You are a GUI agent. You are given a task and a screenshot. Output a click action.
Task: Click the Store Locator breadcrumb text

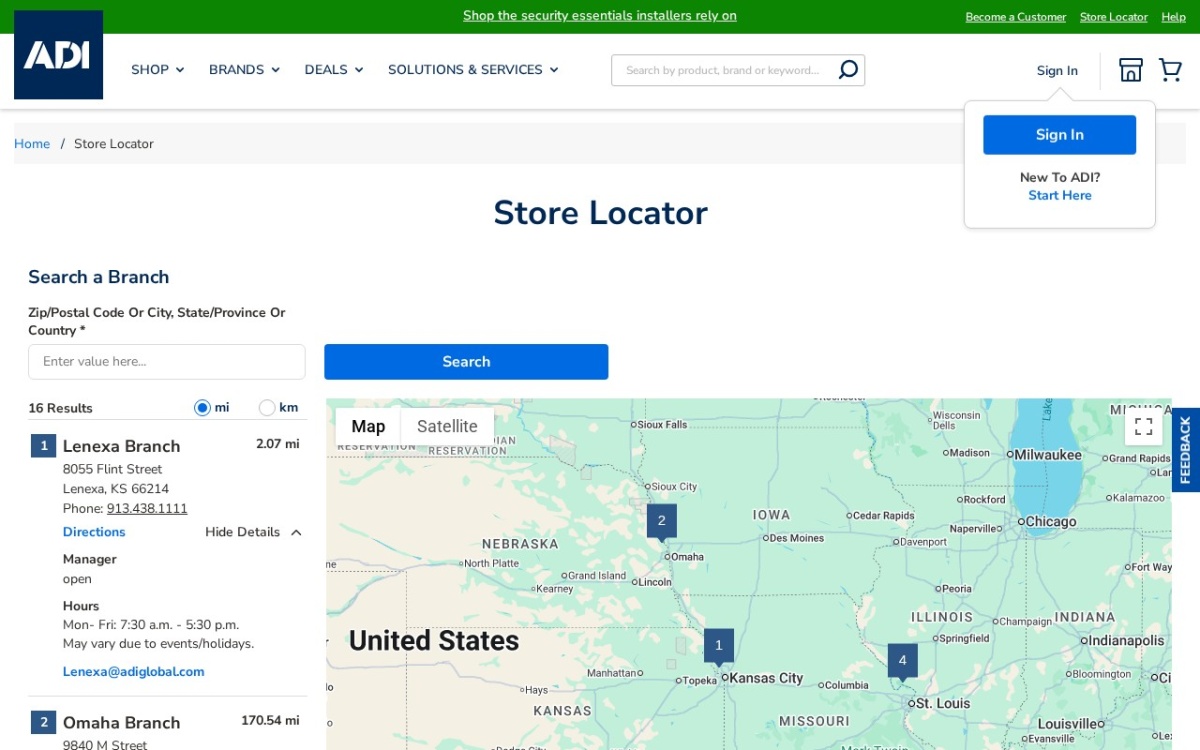pyautogui.click(x=114, y=144)
